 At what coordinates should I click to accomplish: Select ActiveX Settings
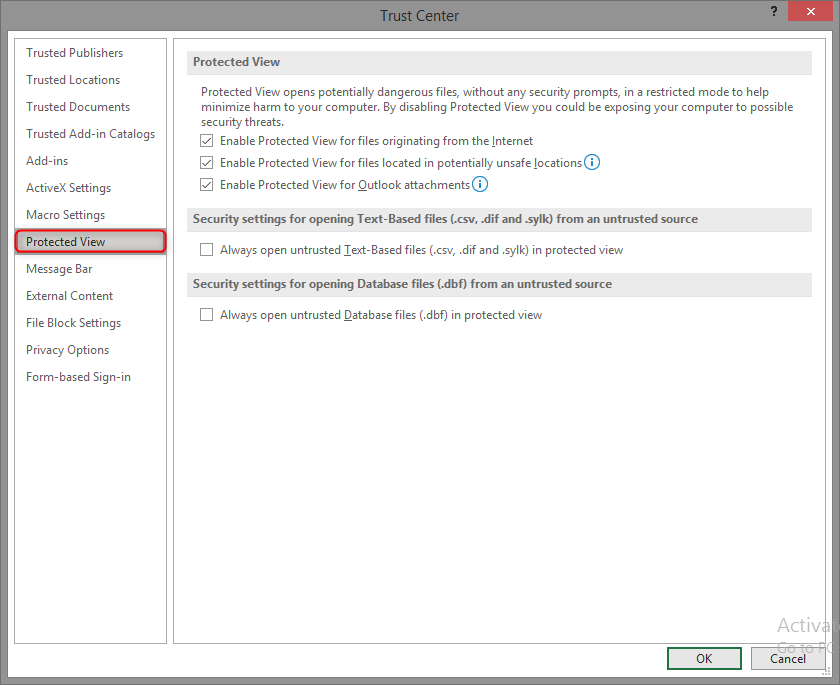pyautogui.click(x=69, y=188)
